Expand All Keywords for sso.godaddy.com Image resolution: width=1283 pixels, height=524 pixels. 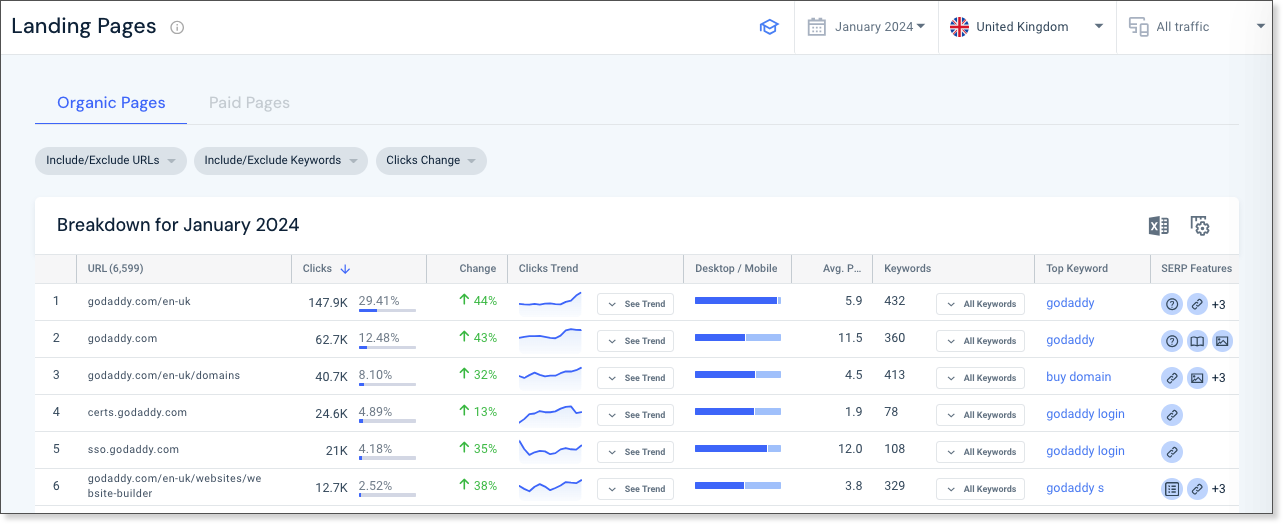click(980, 452)
